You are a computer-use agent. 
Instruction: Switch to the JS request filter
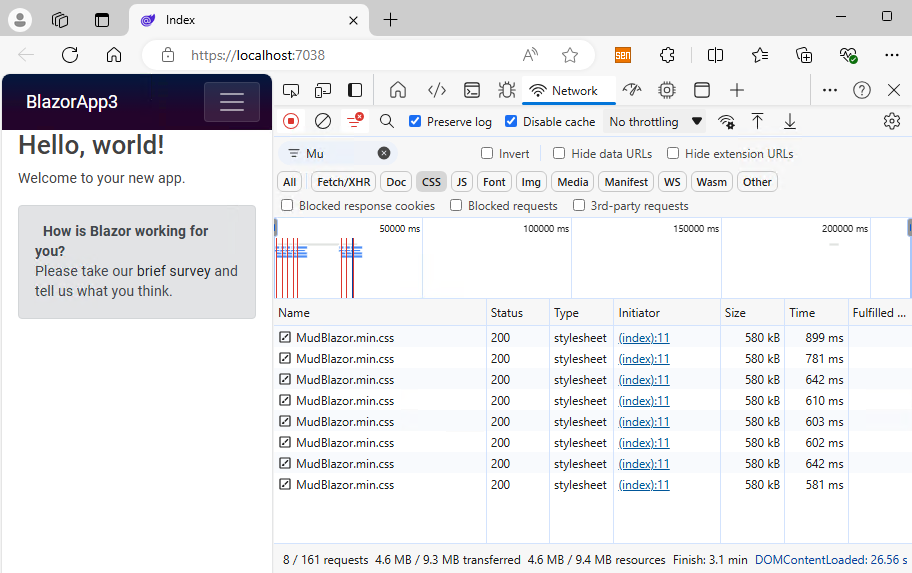click(461, 182)
